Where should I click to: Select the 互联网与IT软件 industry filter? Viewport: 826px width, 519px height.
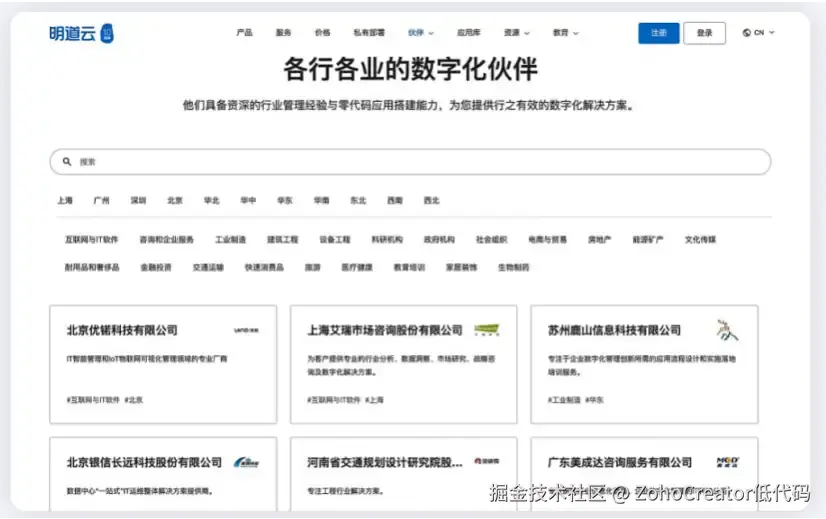[x=92, y=240]
